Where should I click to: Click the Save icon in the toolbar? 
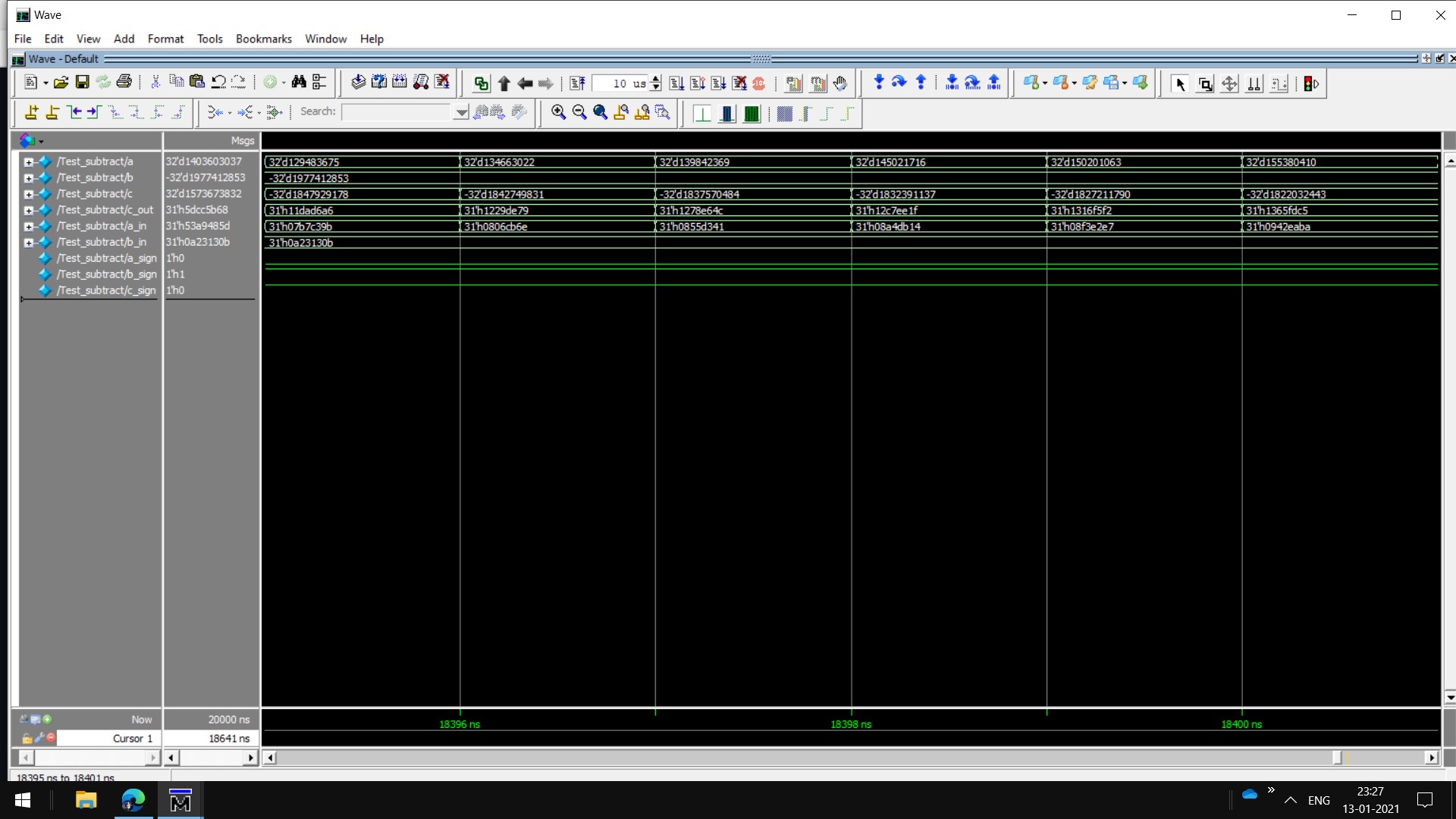point(82,83)
